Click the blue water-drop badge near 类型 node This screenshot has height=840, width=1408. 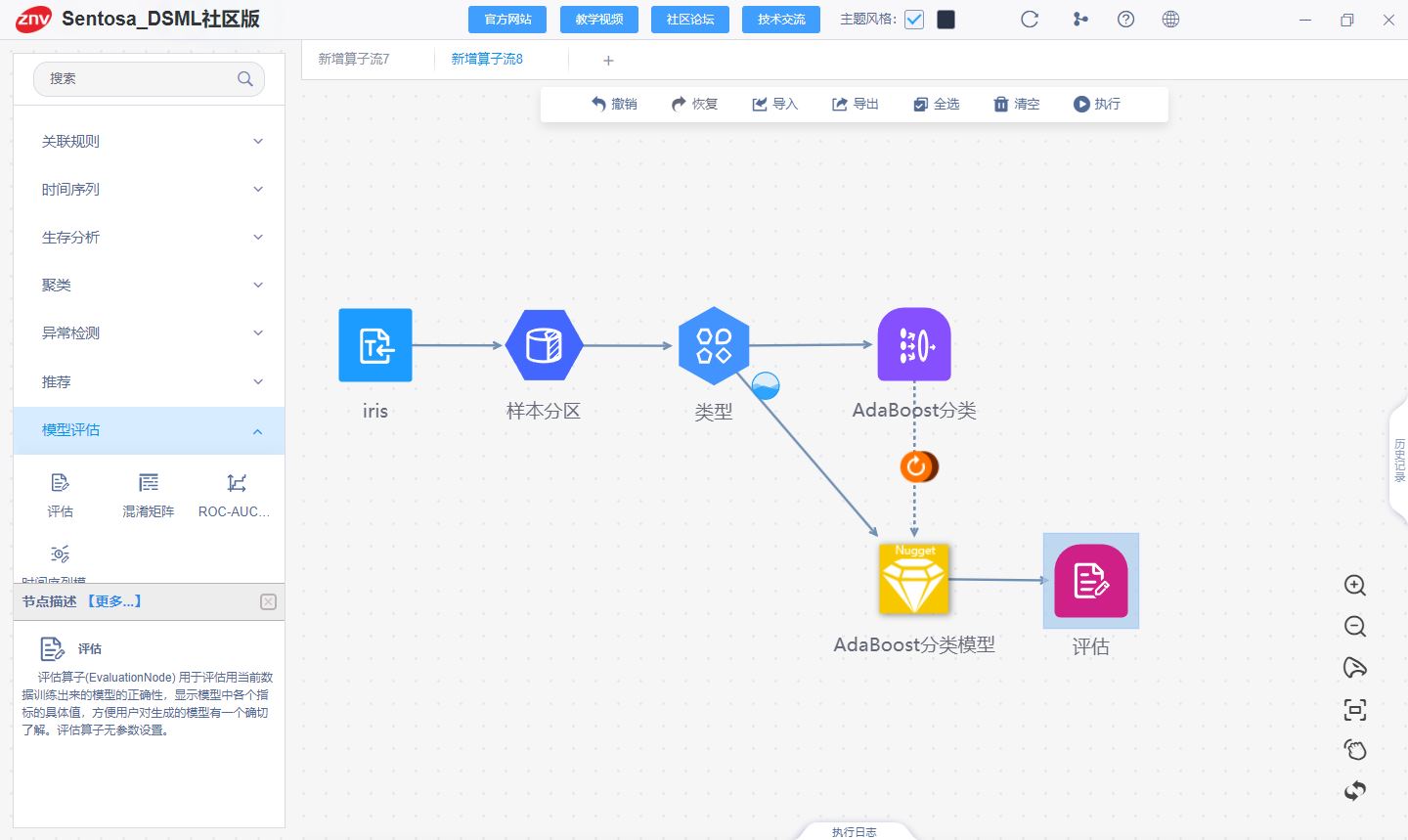pos(766,385)
